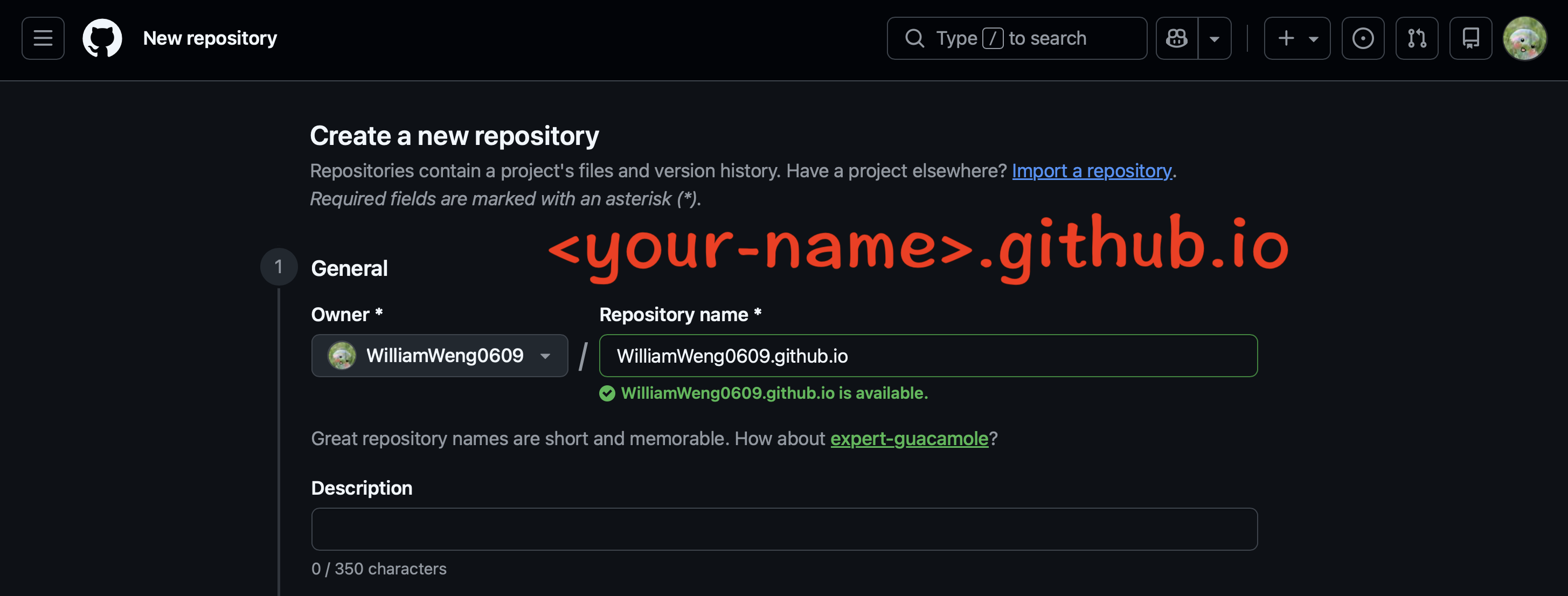Image resolution: width=1568 pixels, height=596 pixels.
Task: Focus the Repository name field
Action: [x=928, y=356]
